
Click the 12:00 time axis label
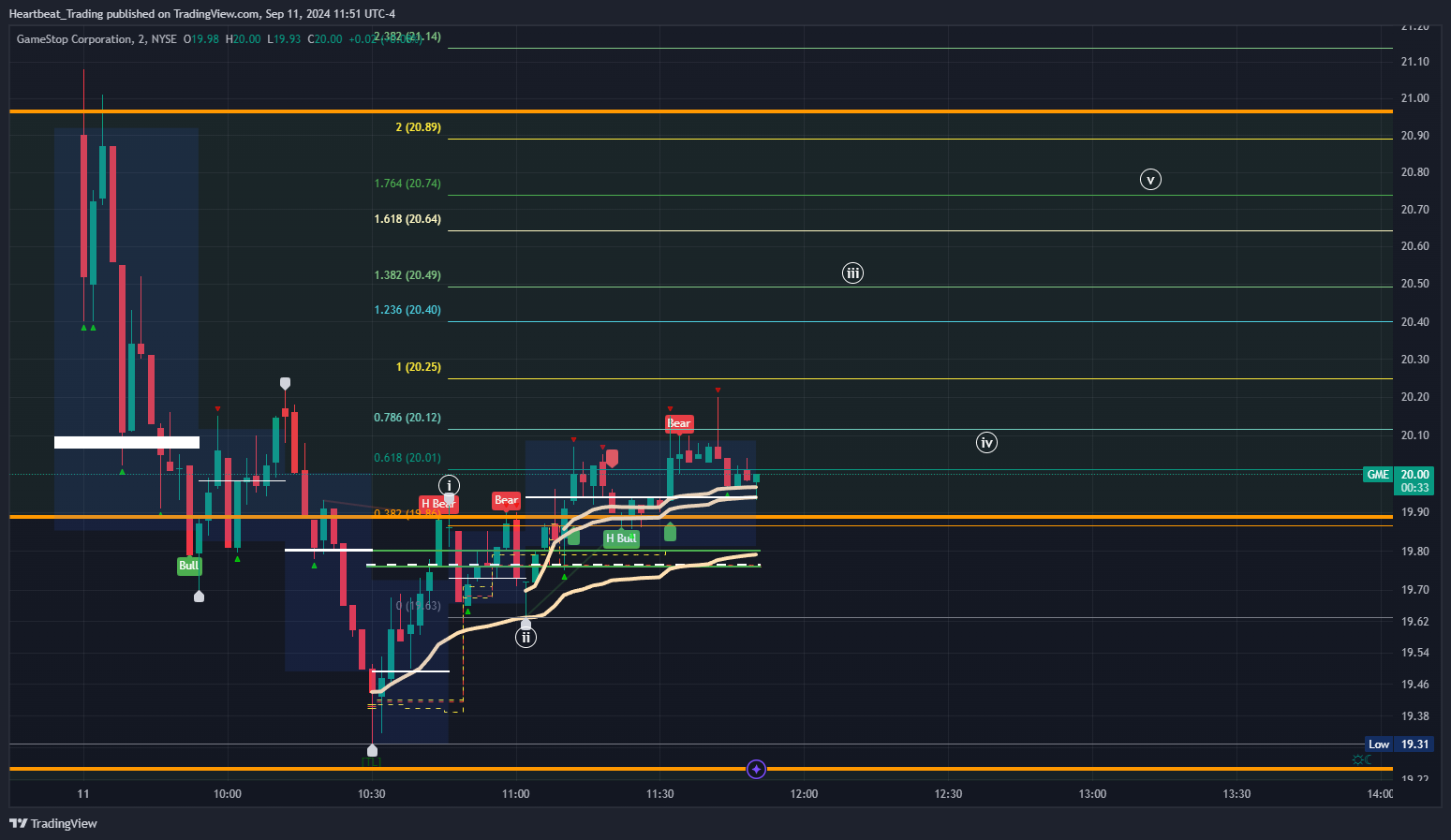click(804, 794)
